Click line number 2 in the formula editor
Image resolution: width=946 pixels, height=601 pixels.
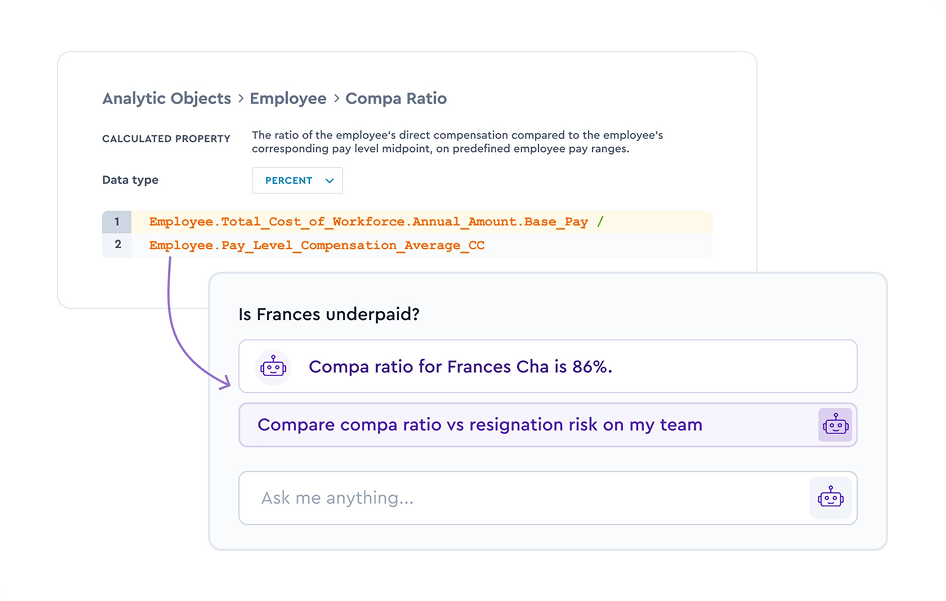(117, 245)
